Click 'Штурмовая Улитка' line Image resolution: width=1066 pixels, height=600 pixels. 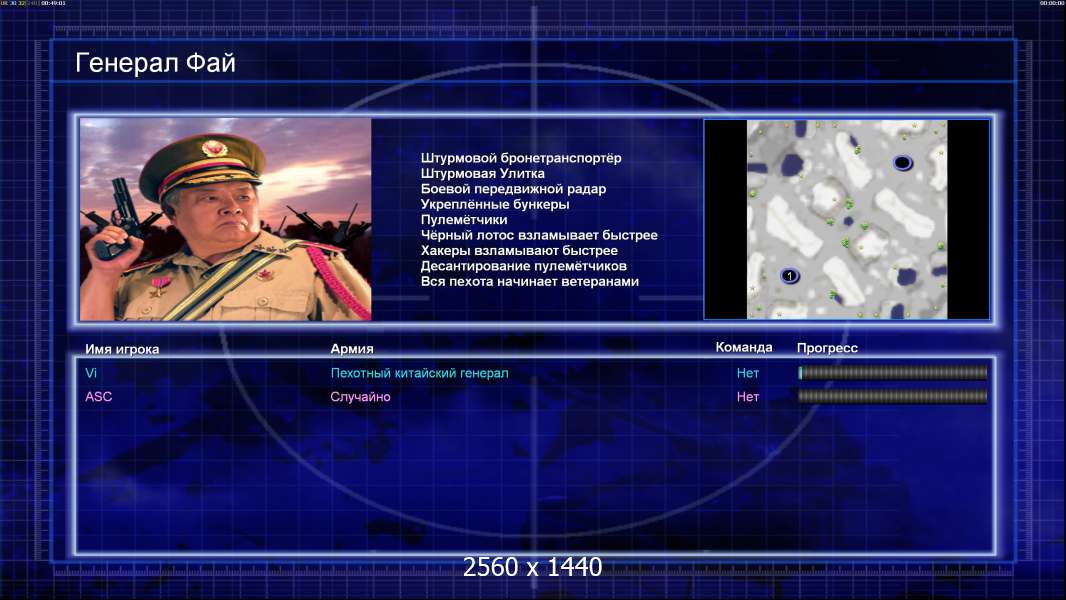pyautogui.click(x=483, y=173)
